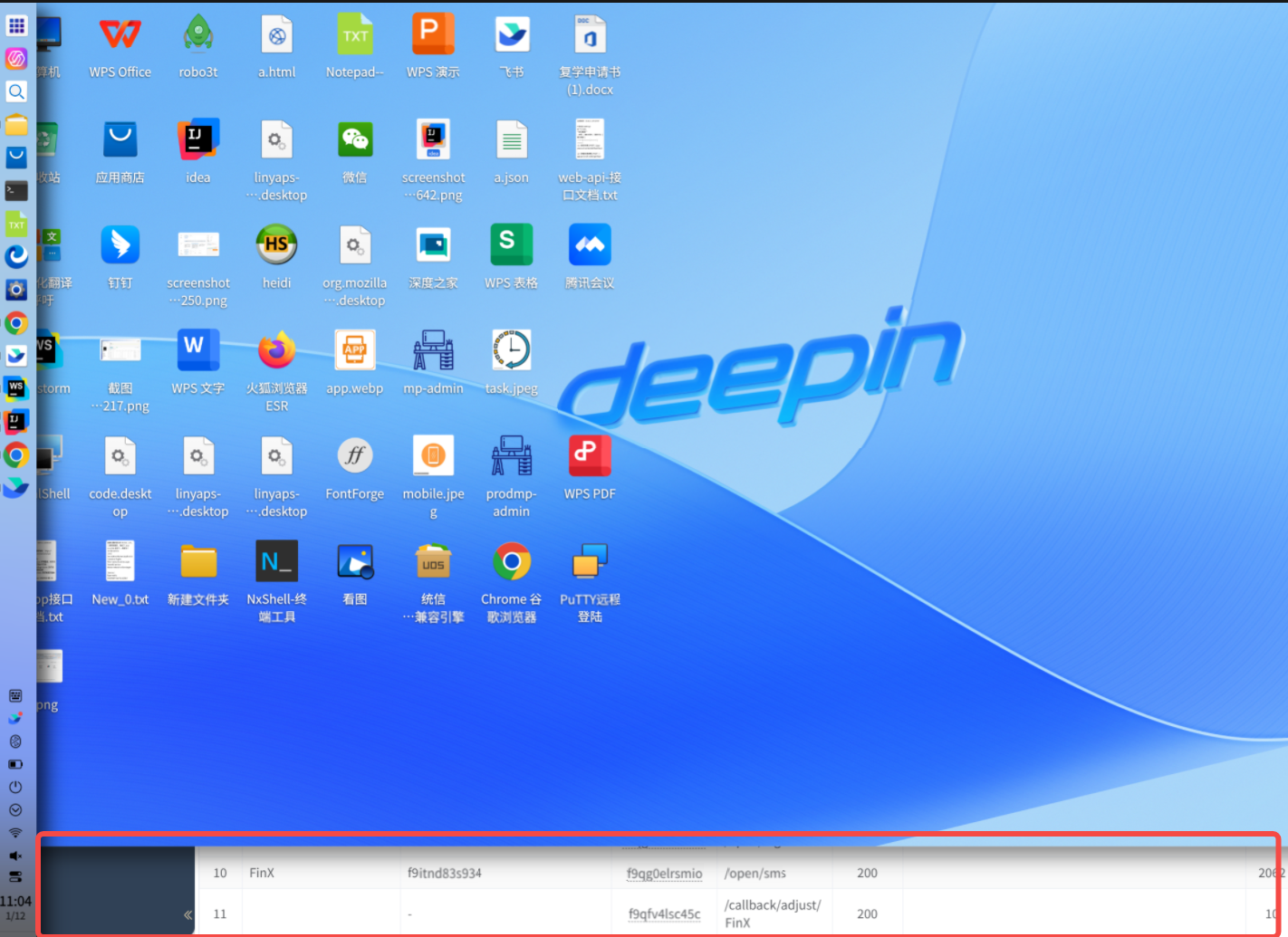The image size is (1288, 937).
Task: Open the Bluetooth tray icon
Action: click(x=15, y=741)
